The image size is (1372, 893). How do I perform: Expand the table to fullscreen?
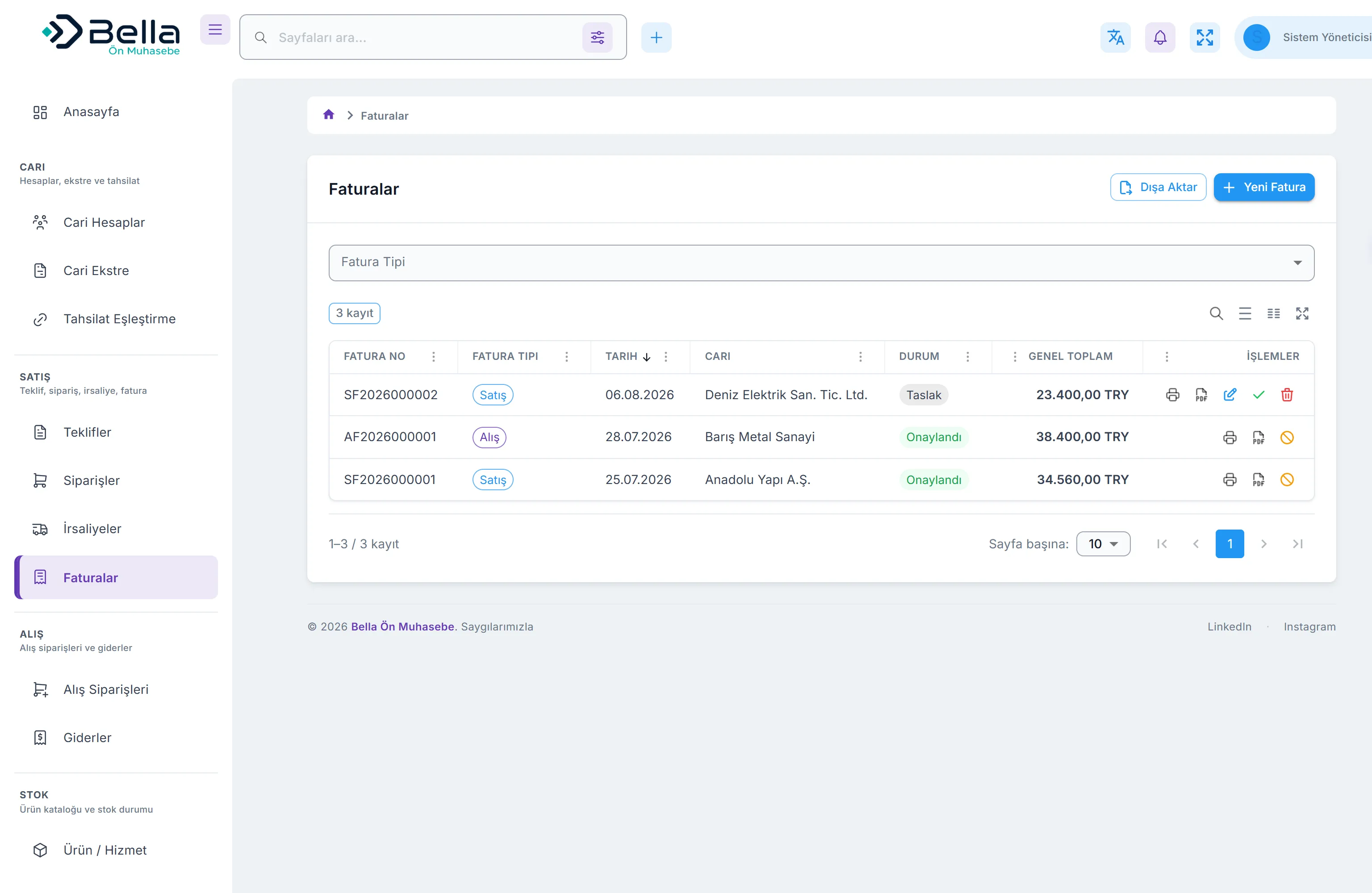click(1302, 313)
